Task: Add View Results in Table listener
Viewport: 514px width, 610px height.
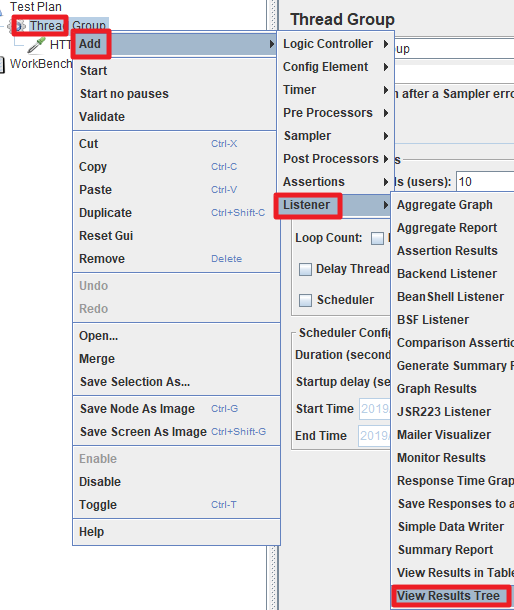Action: pyautogui.click(x=453, y=572)
